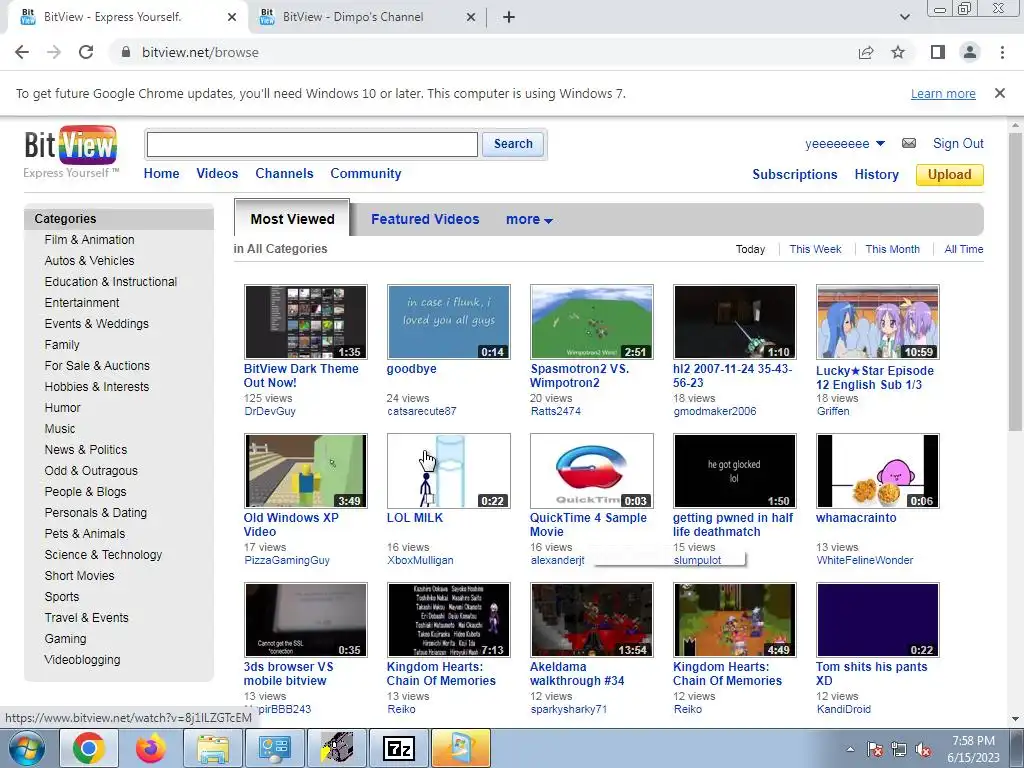Show hidden system tray icons
The width and height of the screenshot is (1024, 768).
tap(850, 750)
